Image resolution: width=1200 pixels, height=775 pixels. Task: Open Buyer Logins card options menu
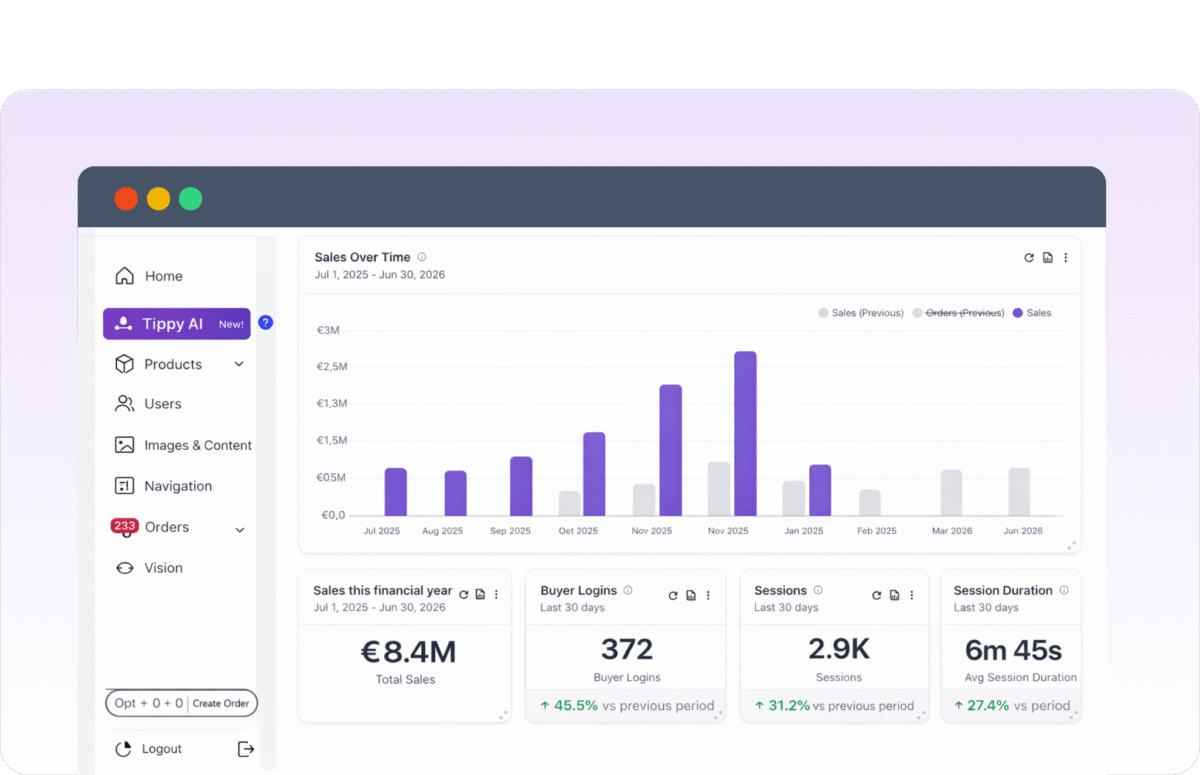[708, 595]
